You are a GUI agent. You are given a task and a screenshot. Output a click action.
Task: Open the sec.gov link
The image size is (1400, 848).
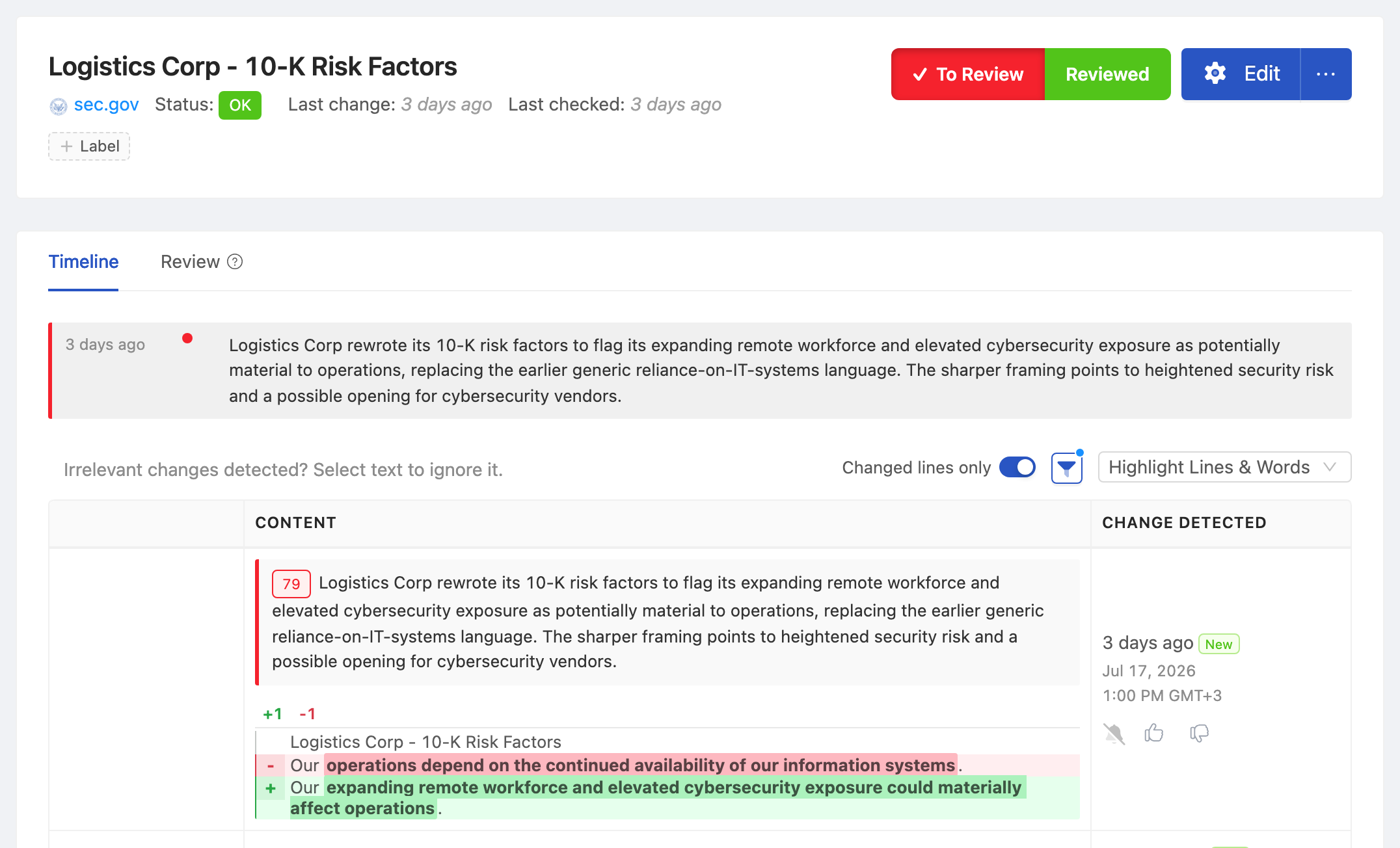(106, 105)
